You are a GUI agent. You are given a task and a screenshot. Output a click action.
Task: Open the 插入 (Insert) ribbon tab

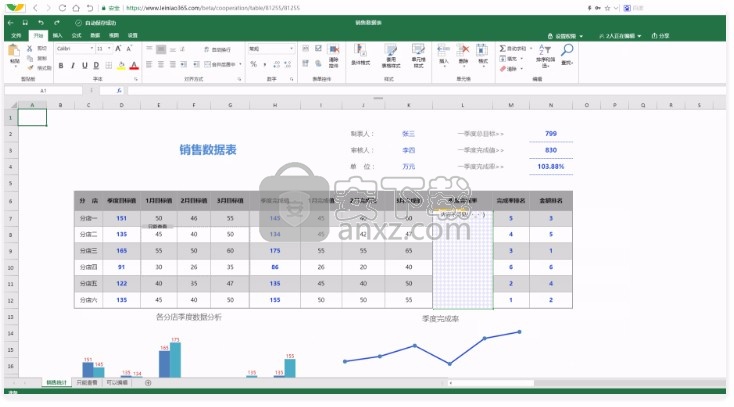[x=57, y=35]
